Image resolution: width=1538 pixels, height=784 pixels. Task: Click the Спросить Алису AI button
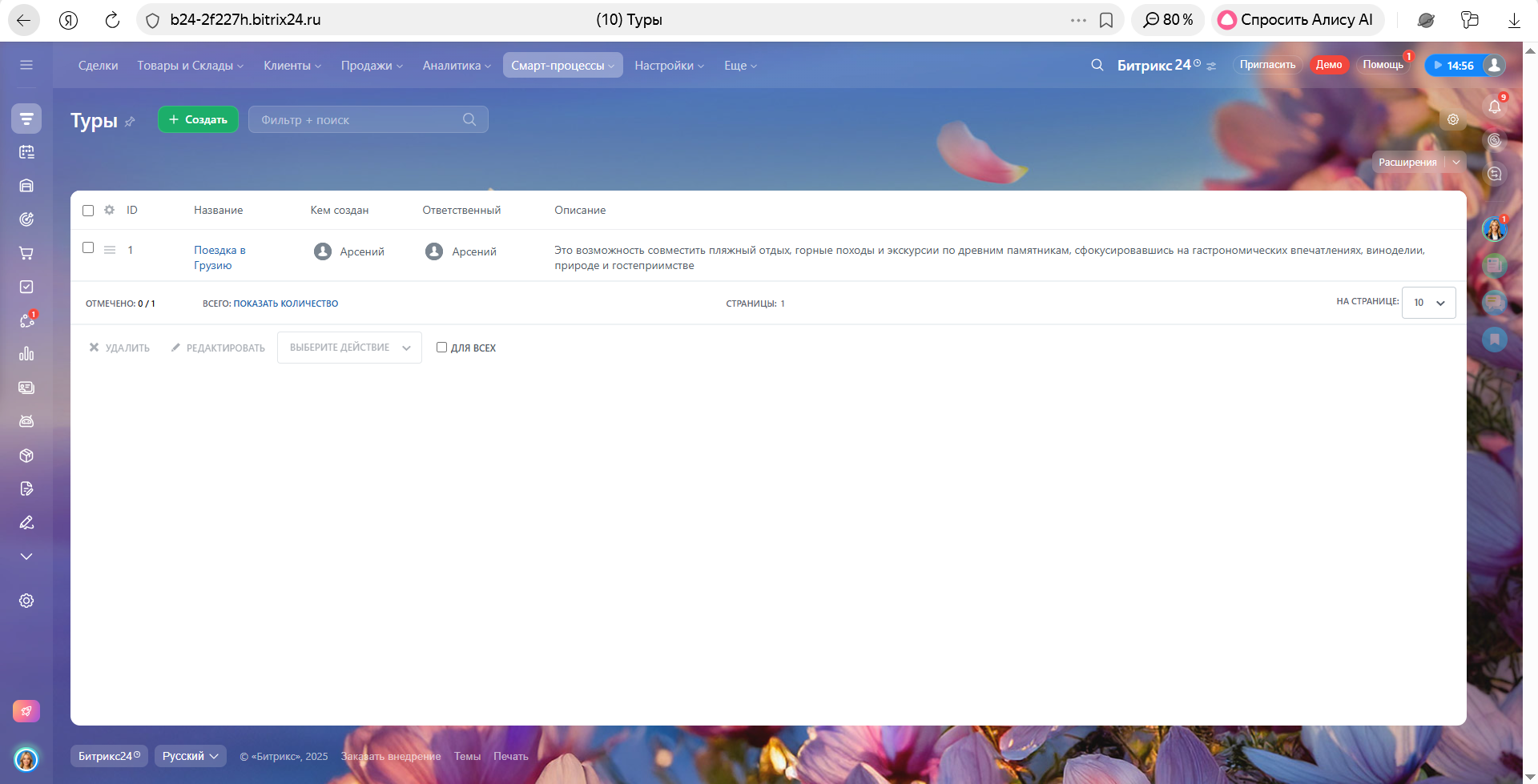[x=1298, y=20]
